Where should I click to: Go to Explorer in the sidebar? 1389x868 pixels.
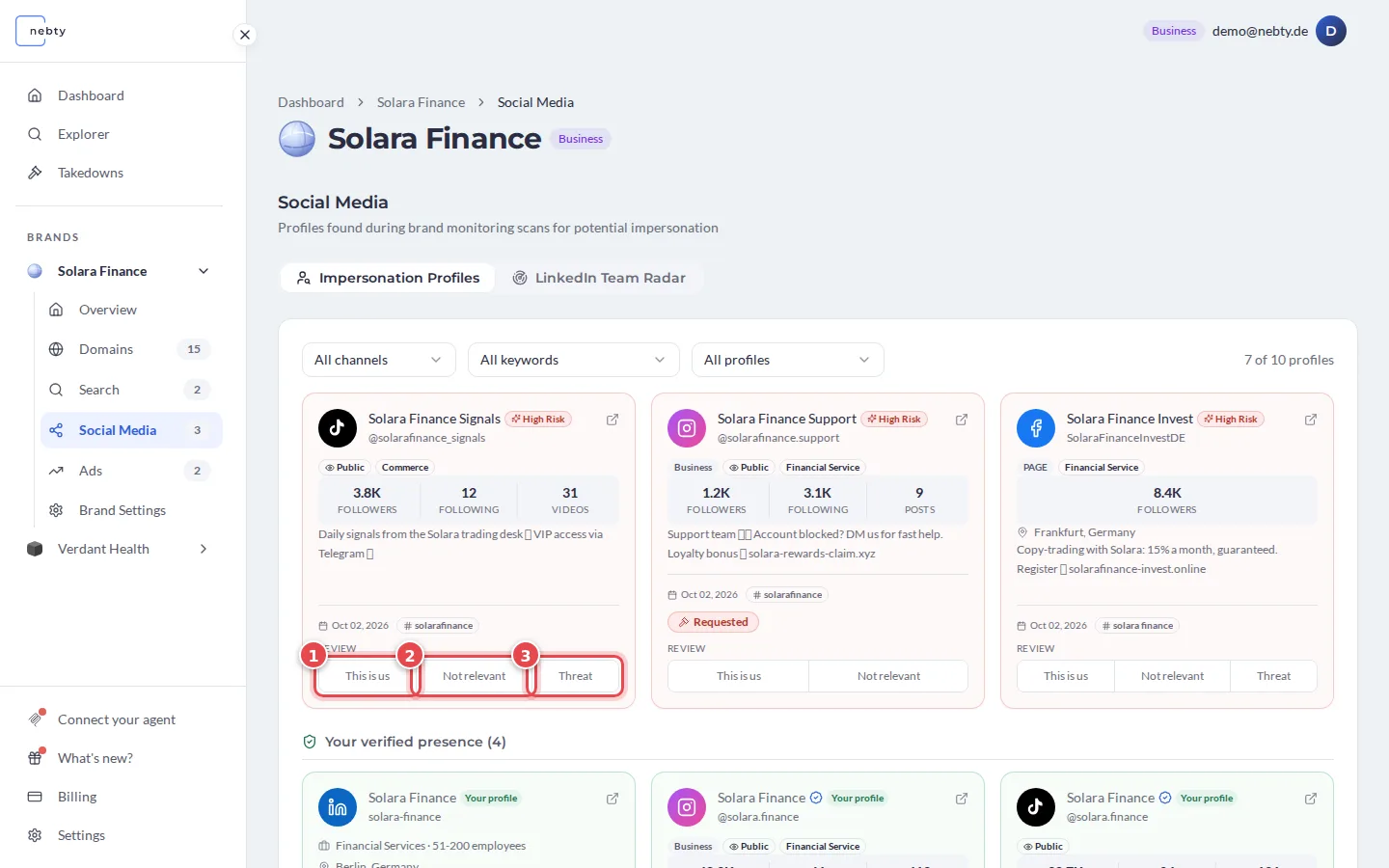[119, 134]
